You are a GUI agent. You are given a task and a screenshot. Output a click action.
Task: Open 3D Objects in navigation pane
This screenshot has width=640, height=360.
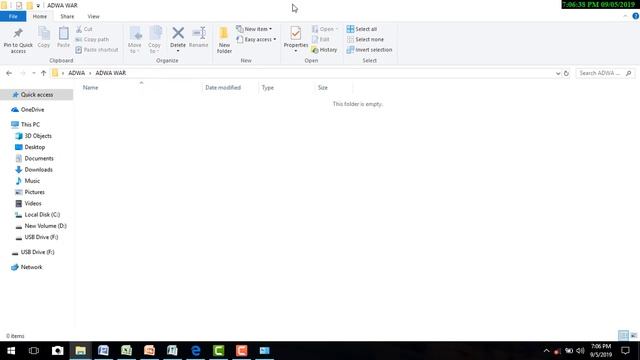[38, 136]
